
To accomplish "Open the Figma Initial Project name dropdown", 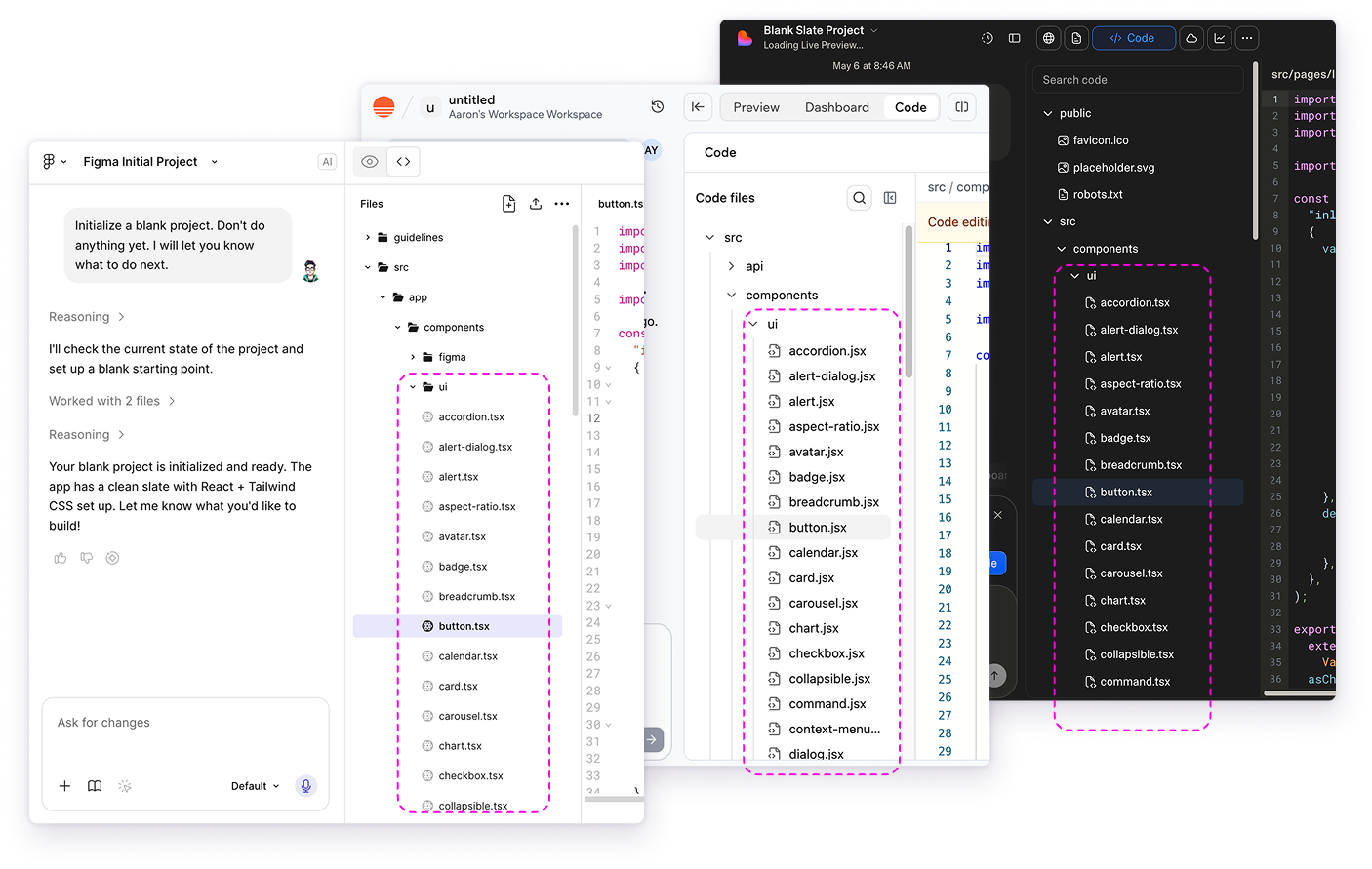I will tap(150, 162).
